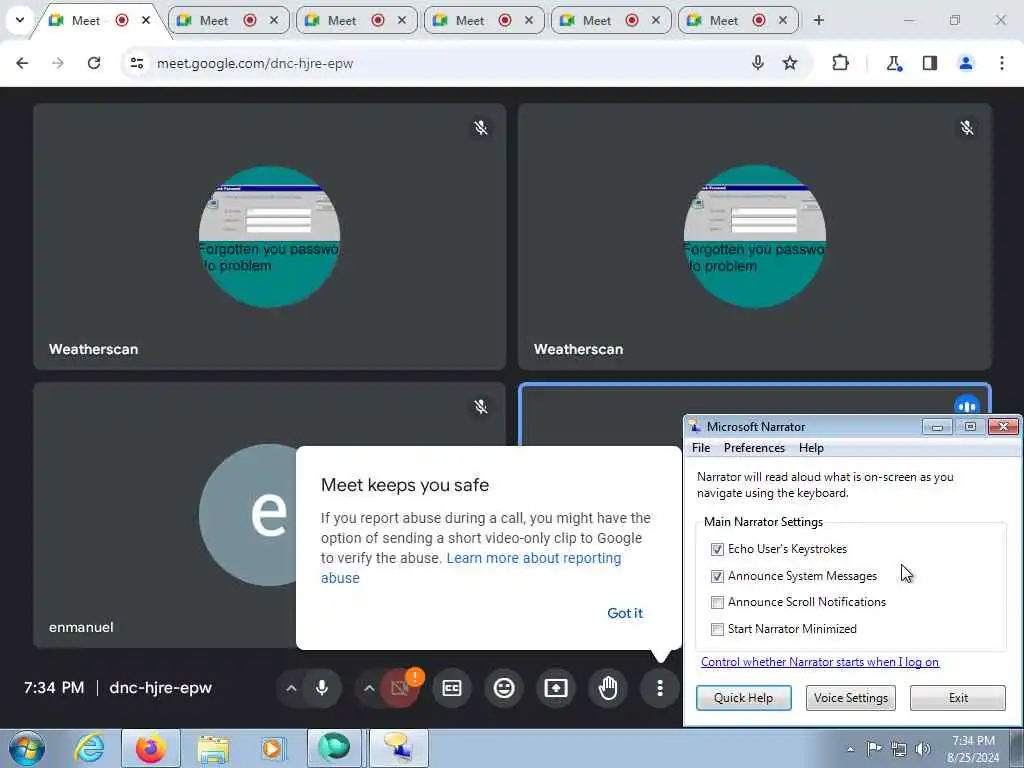Viewport: 1024px width, 768px height.
Task: Click Chrome back arrow
Action: [22, 63]
